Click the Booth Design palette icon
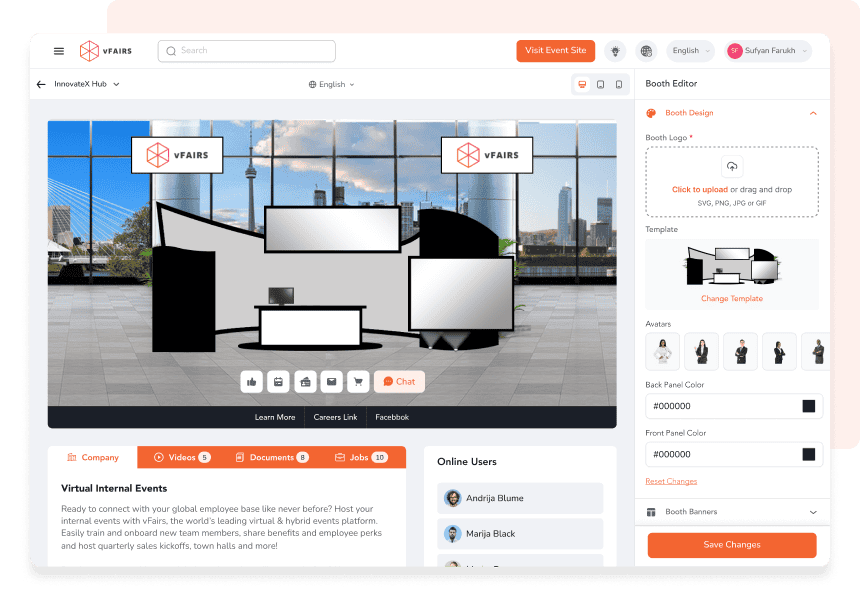This screenshot has width=860, height=600. tap(651, 113)
